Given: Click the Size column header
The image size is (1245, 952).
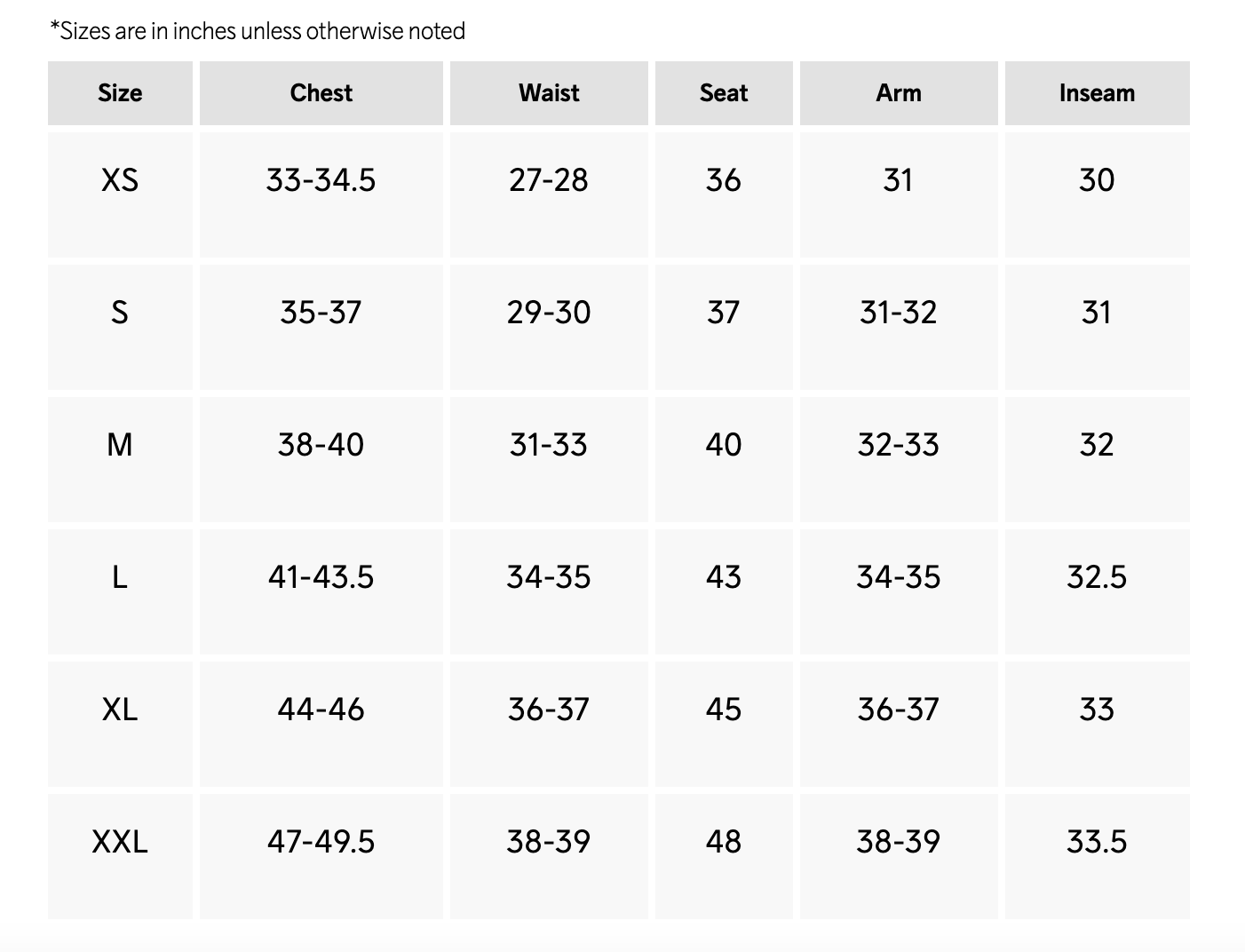Looking at the screenshot, I should point(120,93).
